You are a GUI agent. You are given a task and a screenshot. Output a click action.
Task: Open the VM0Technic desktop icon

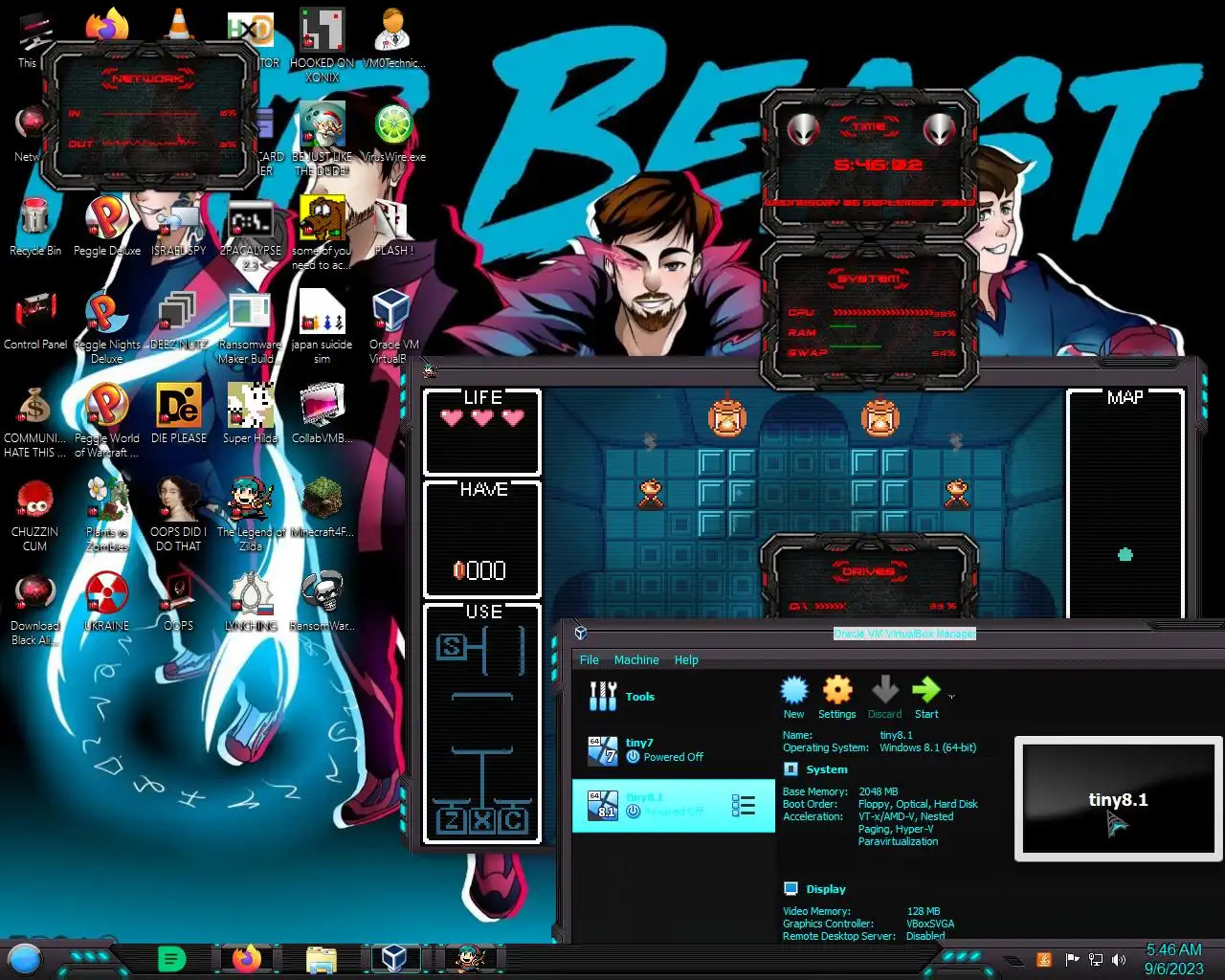(392, 38)
